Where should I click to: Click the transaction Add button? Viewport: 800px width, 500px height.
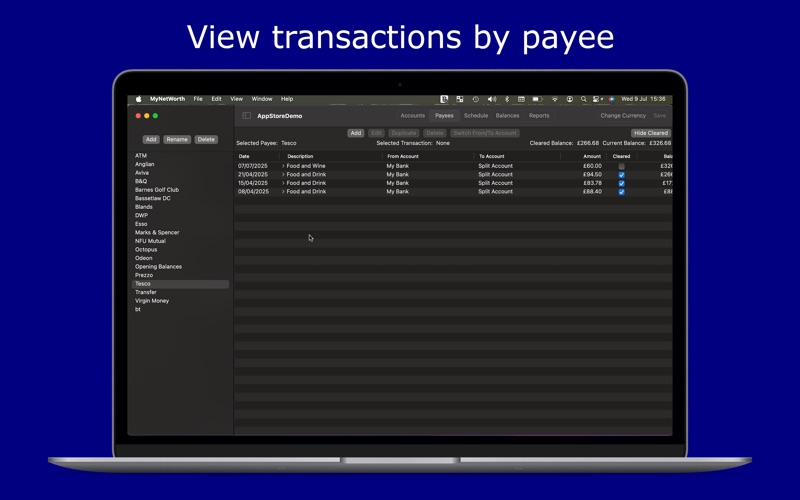[x=356, y=133]
